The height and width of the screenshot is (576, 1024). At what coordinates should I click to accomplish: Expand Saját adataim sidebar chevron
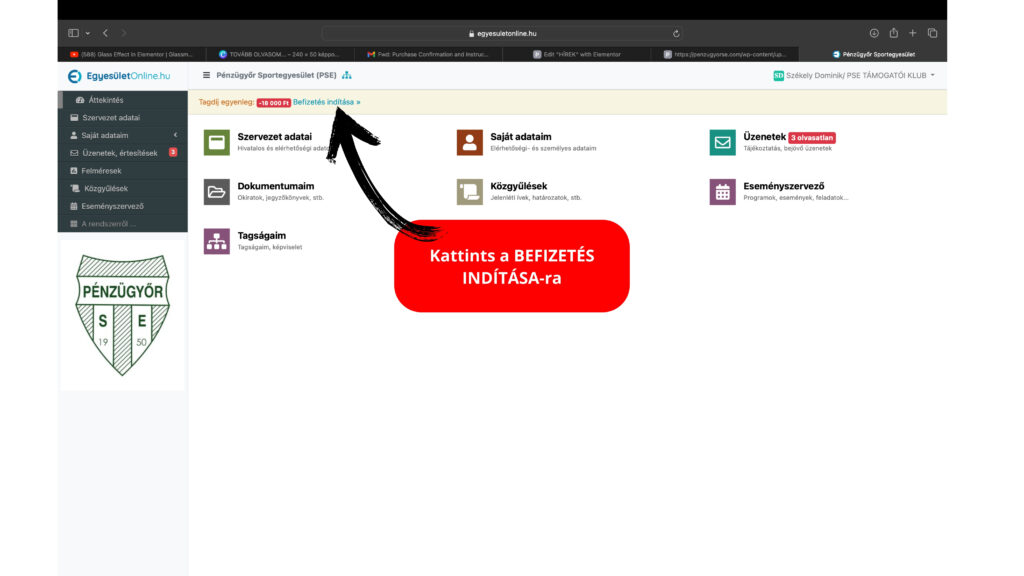tap(176, 135)
